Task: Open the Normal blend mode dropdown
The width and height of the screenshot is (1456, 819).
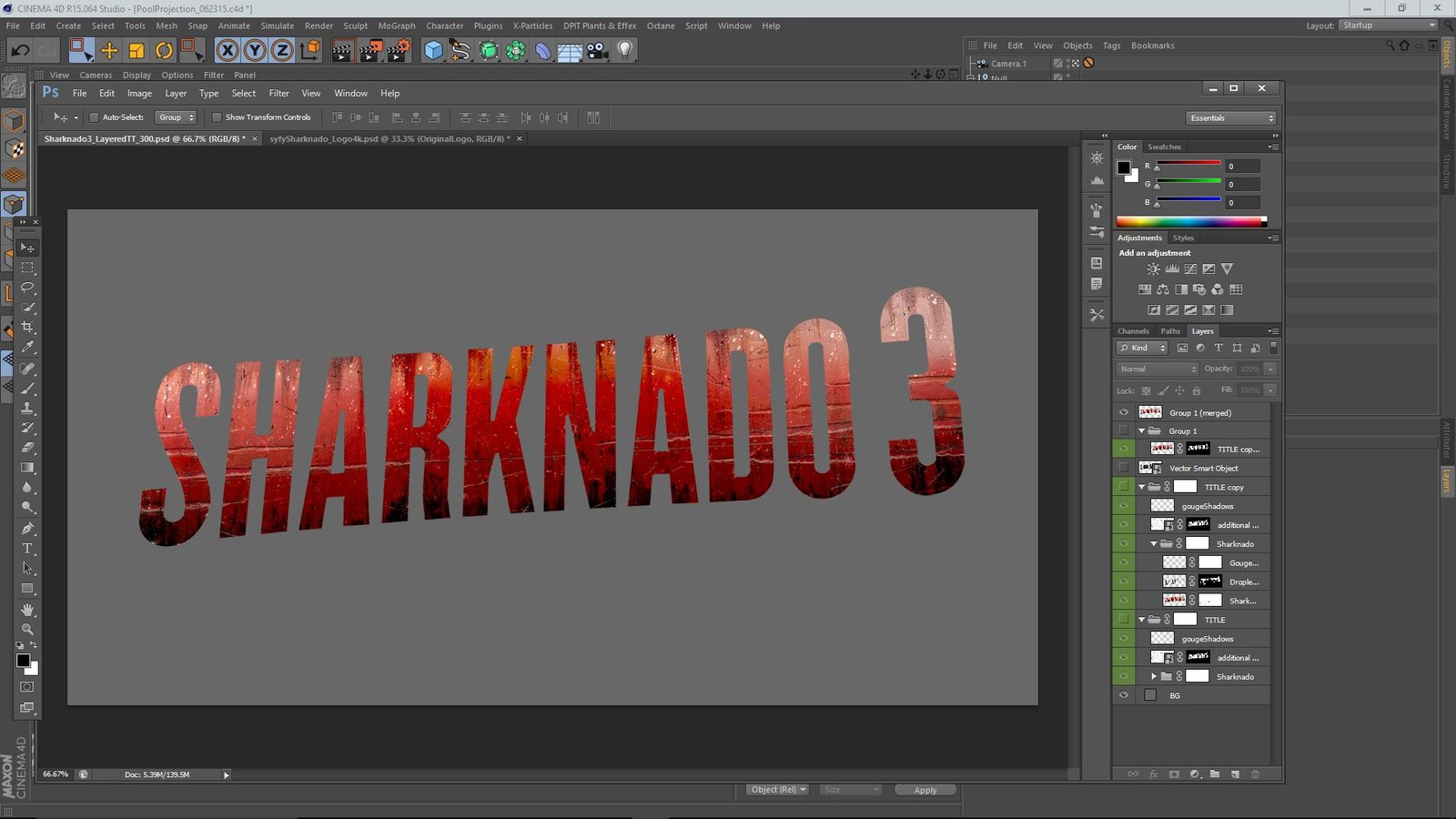Action: click(x=1158, y=369)
